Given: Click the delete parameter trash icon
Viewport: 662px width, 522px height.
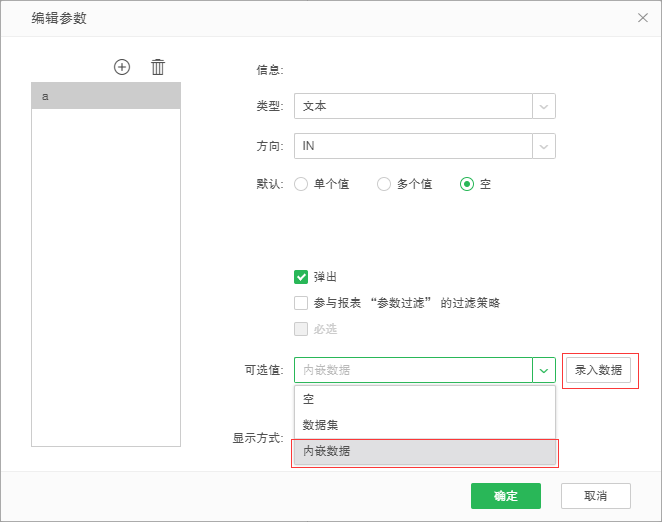Looking at the screenshot, I should click(x=158, y=67).
